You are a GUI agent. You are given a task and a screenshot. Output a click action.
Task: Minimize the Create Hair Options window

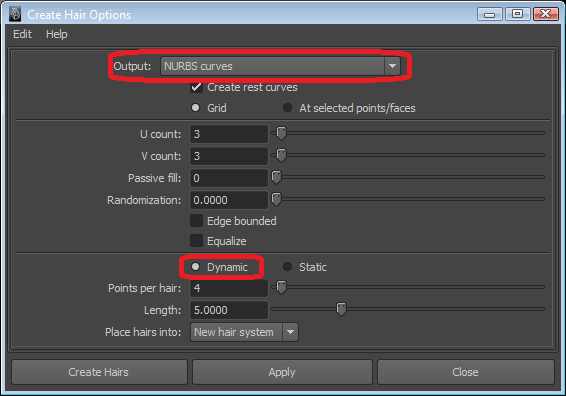click(489, 14)
